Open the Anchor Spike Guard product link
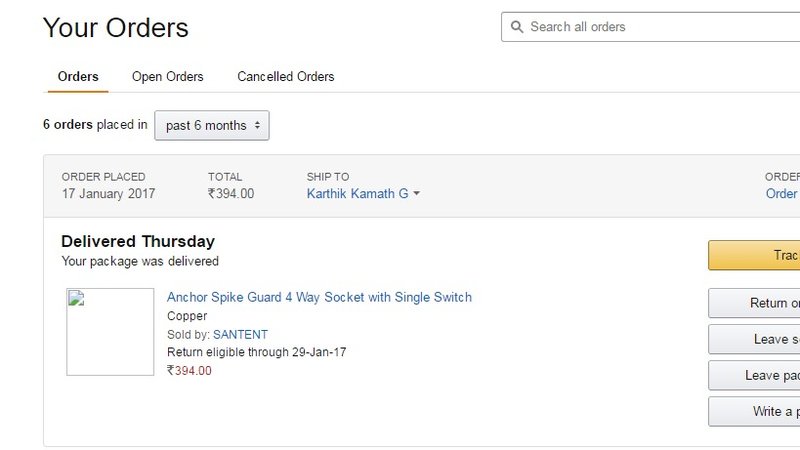 pos(319,297)
